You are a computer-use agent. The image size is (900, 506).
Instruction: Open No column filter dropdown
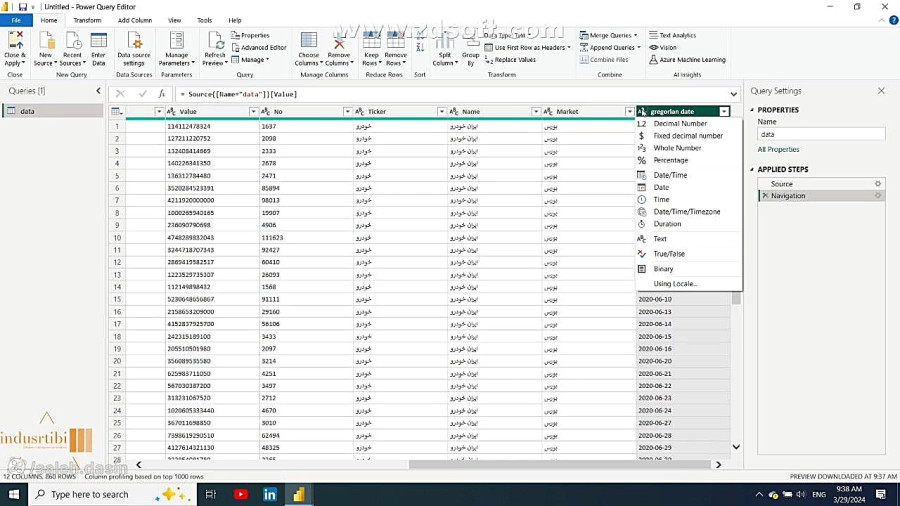[347, 111]
